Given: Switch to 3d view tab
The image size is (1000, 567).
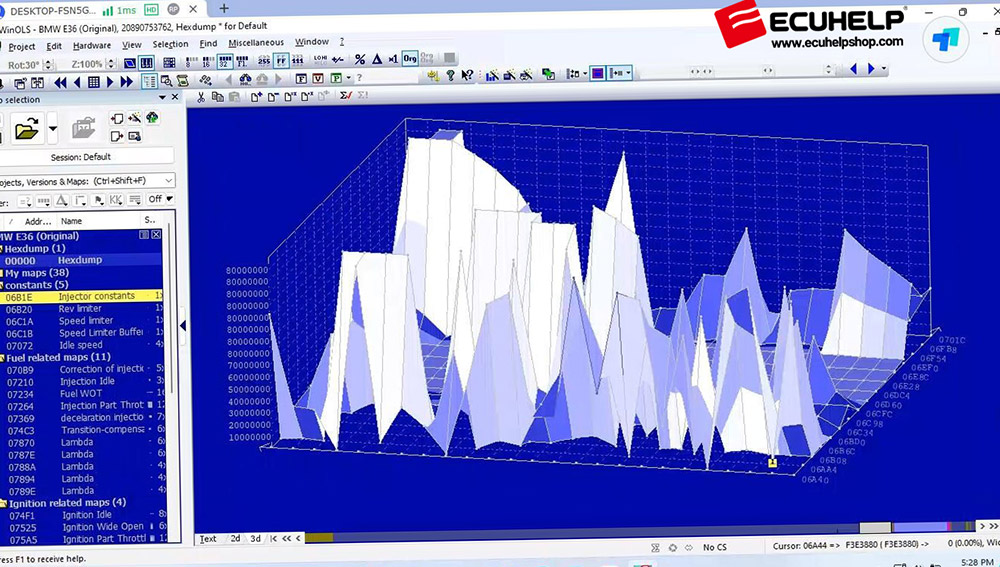Looking at the screenshot, I should 255,538.
